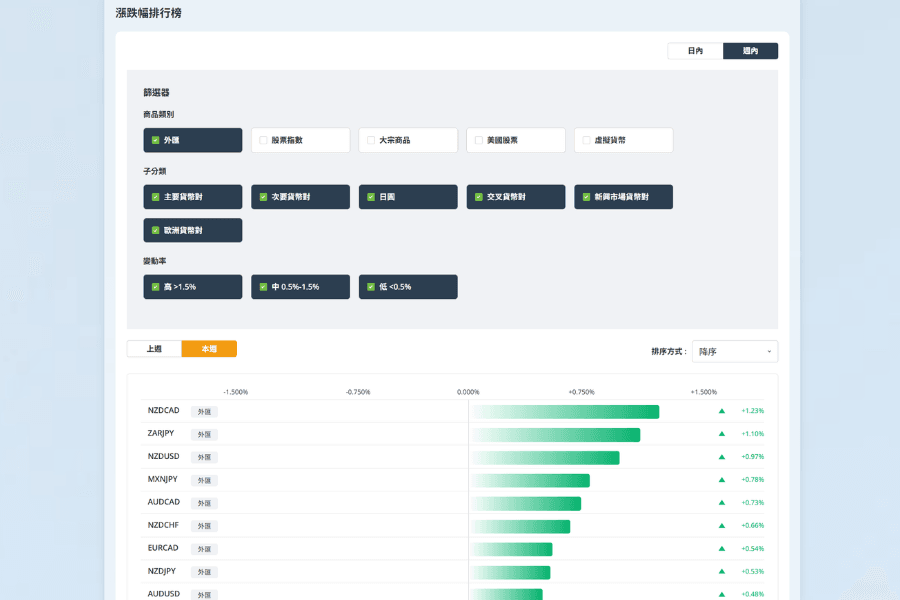Click the 外匯 tag beside ZARJPY

204,435
